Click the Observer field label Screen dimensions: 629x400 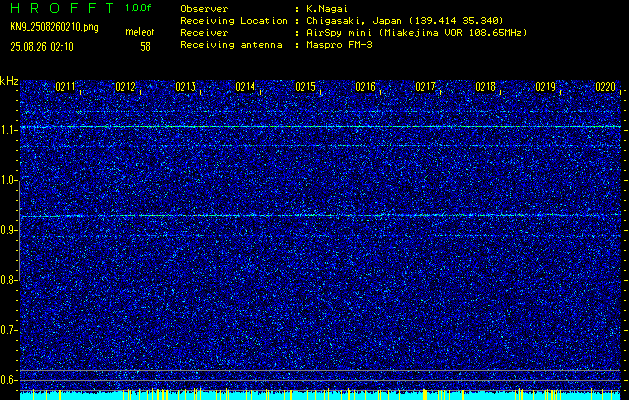click(x=204, y=9)
